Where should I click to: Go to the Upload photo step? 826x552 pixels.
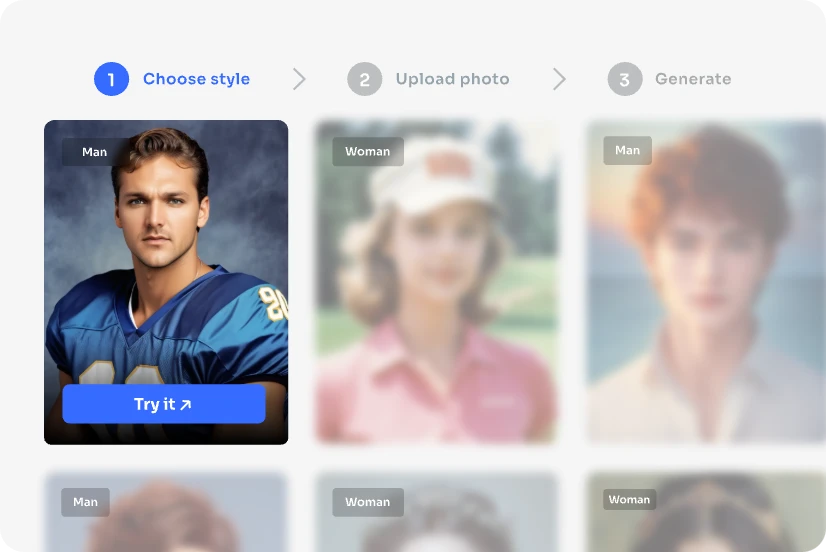(x=453, y=79)
